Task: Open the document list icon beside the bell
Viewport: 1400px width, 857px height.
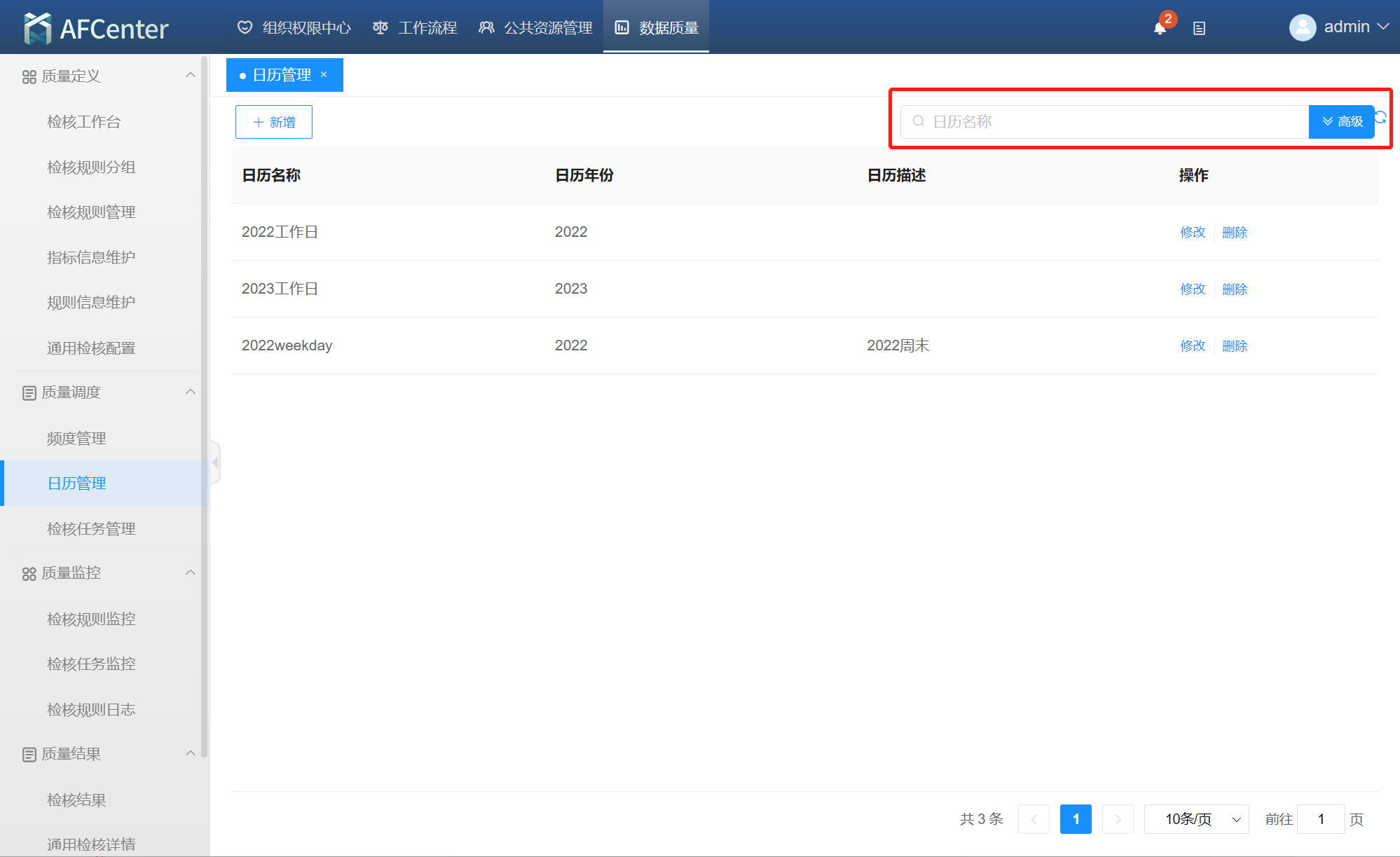Action: (1199, 28)
